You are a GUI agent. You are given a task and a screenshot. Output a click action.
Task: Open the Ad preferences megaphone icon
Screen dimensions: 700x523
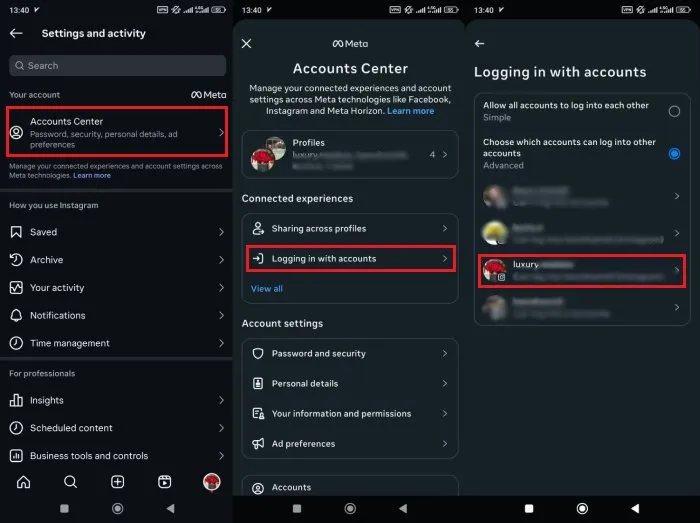point(258,444)
